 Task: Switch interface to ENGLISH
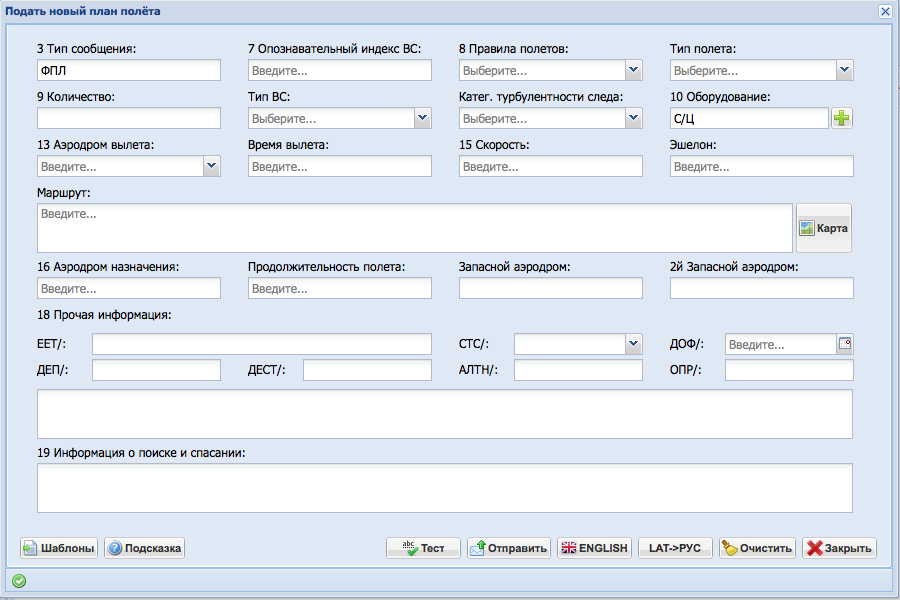pos(594,548)
